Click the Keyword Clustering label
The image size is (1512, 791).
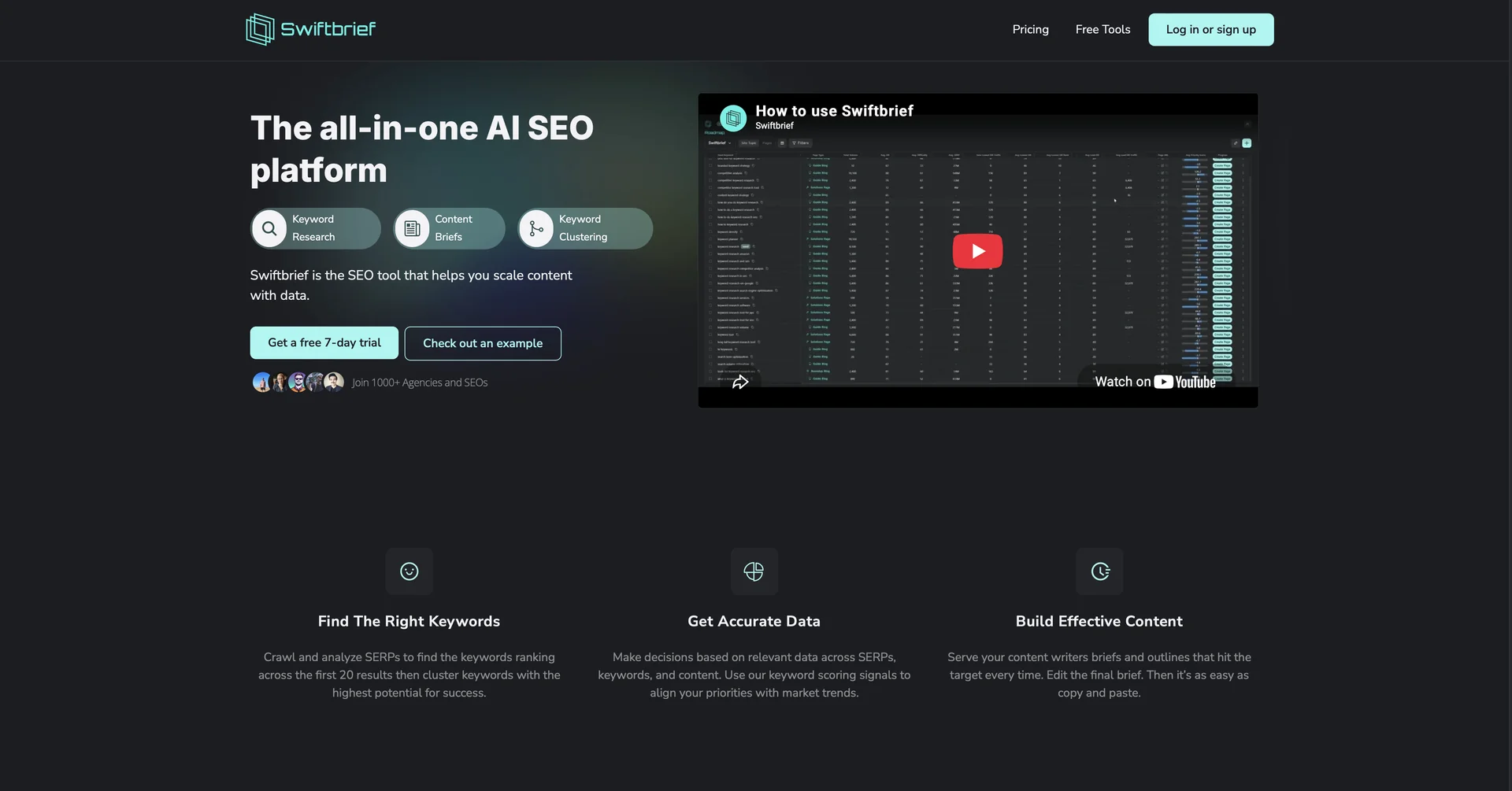(583, 228)
